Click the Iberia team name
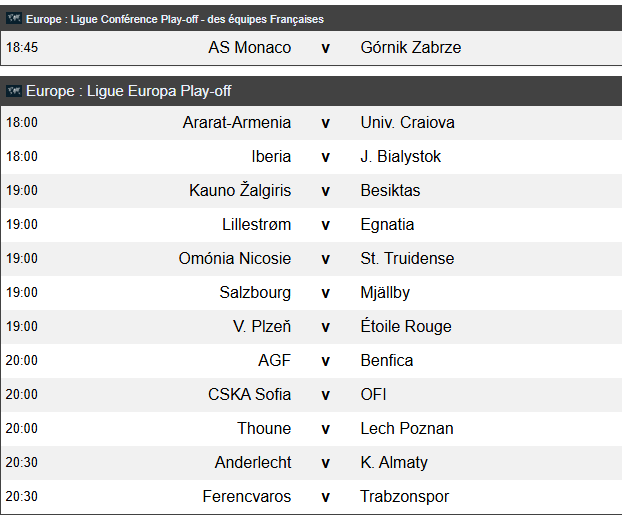The image size is (622, 515). [x=271, y=156]
